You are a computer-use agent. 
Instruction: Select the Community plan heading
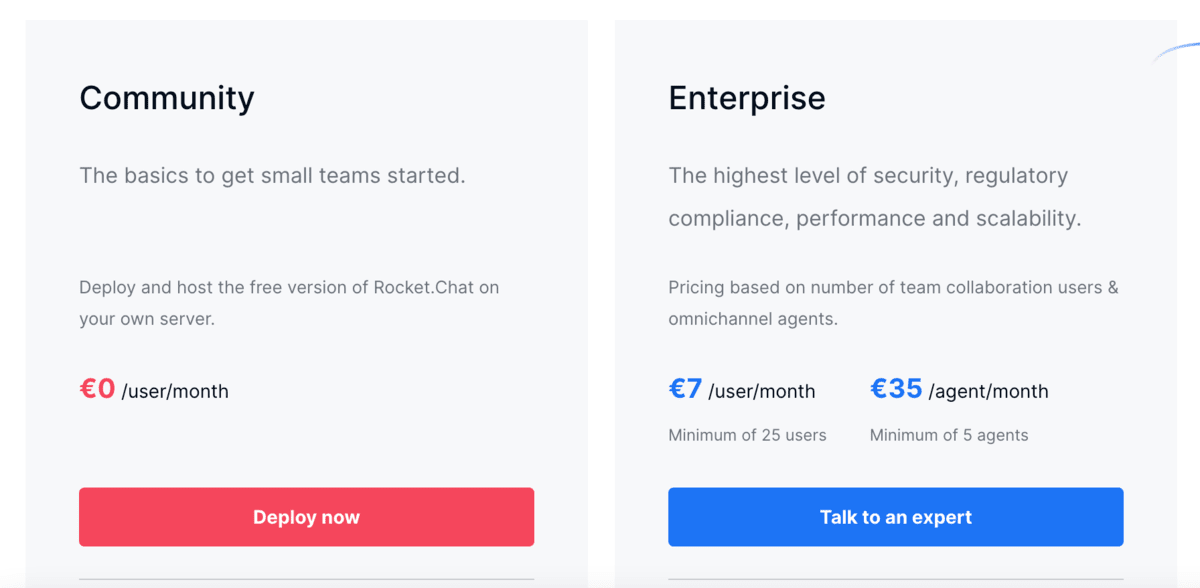[x=166, y=97]
